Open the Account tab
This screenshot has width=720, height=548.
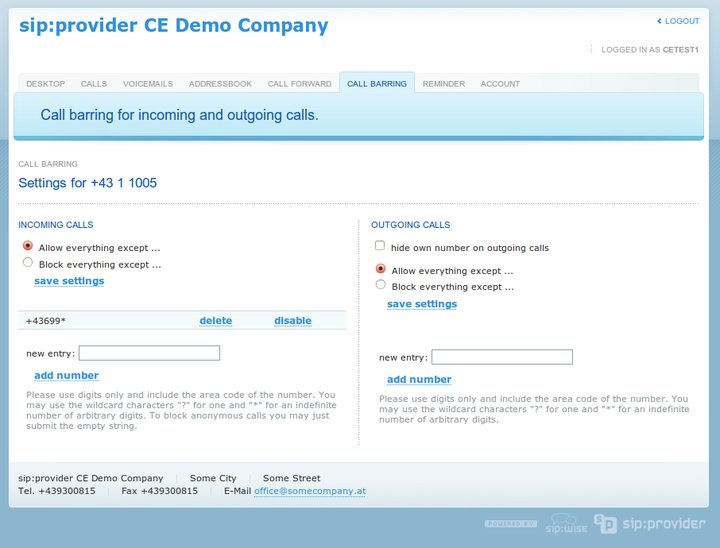(x=500, y=84)
